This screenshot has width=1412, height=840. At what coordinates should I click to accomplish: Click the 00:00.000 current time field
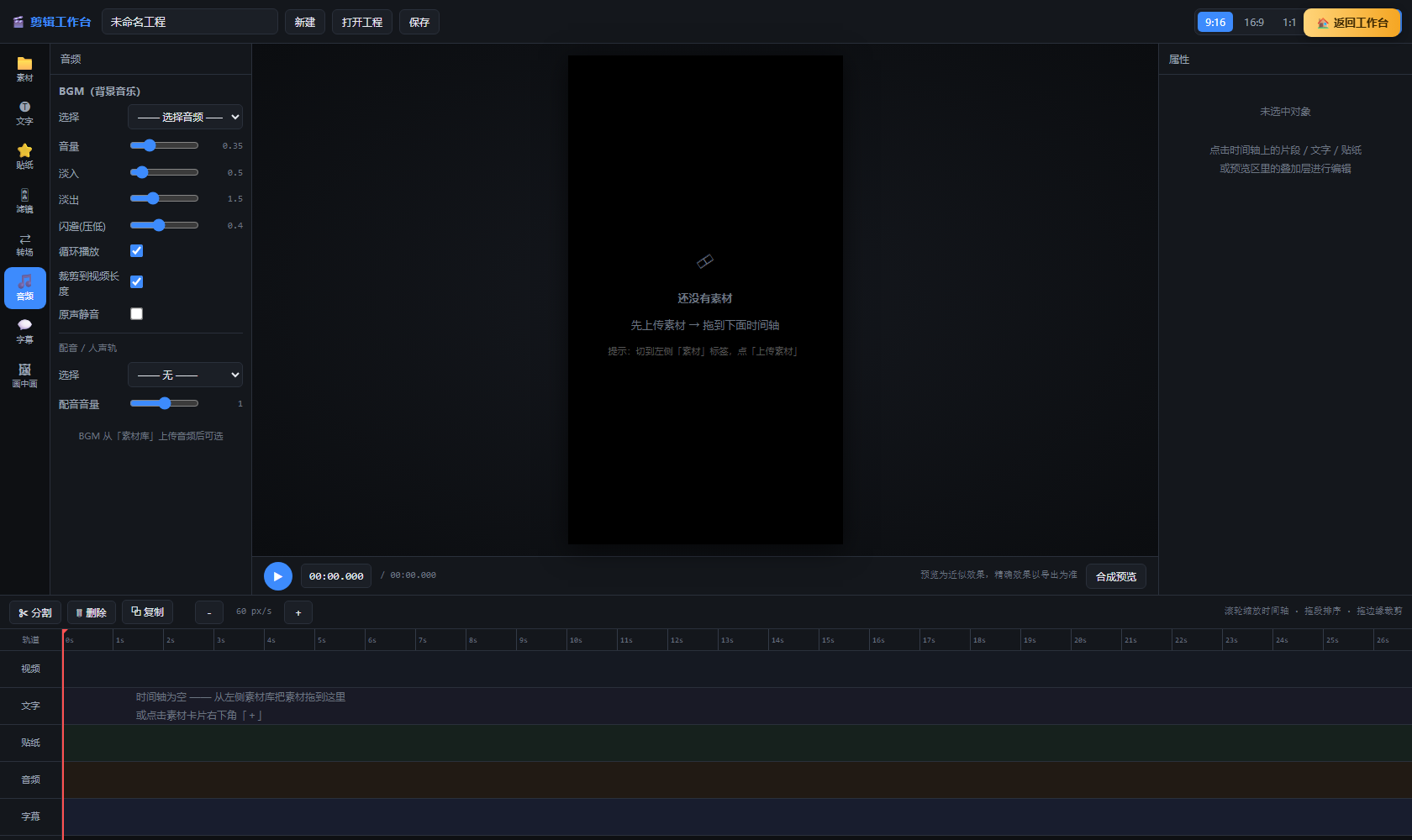(336, 576)
